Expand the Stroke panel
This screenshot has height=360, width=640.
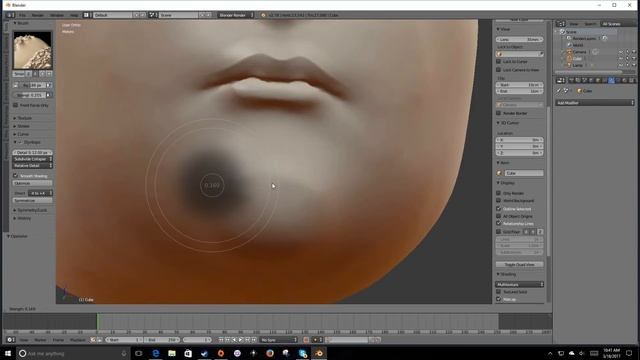22,126
